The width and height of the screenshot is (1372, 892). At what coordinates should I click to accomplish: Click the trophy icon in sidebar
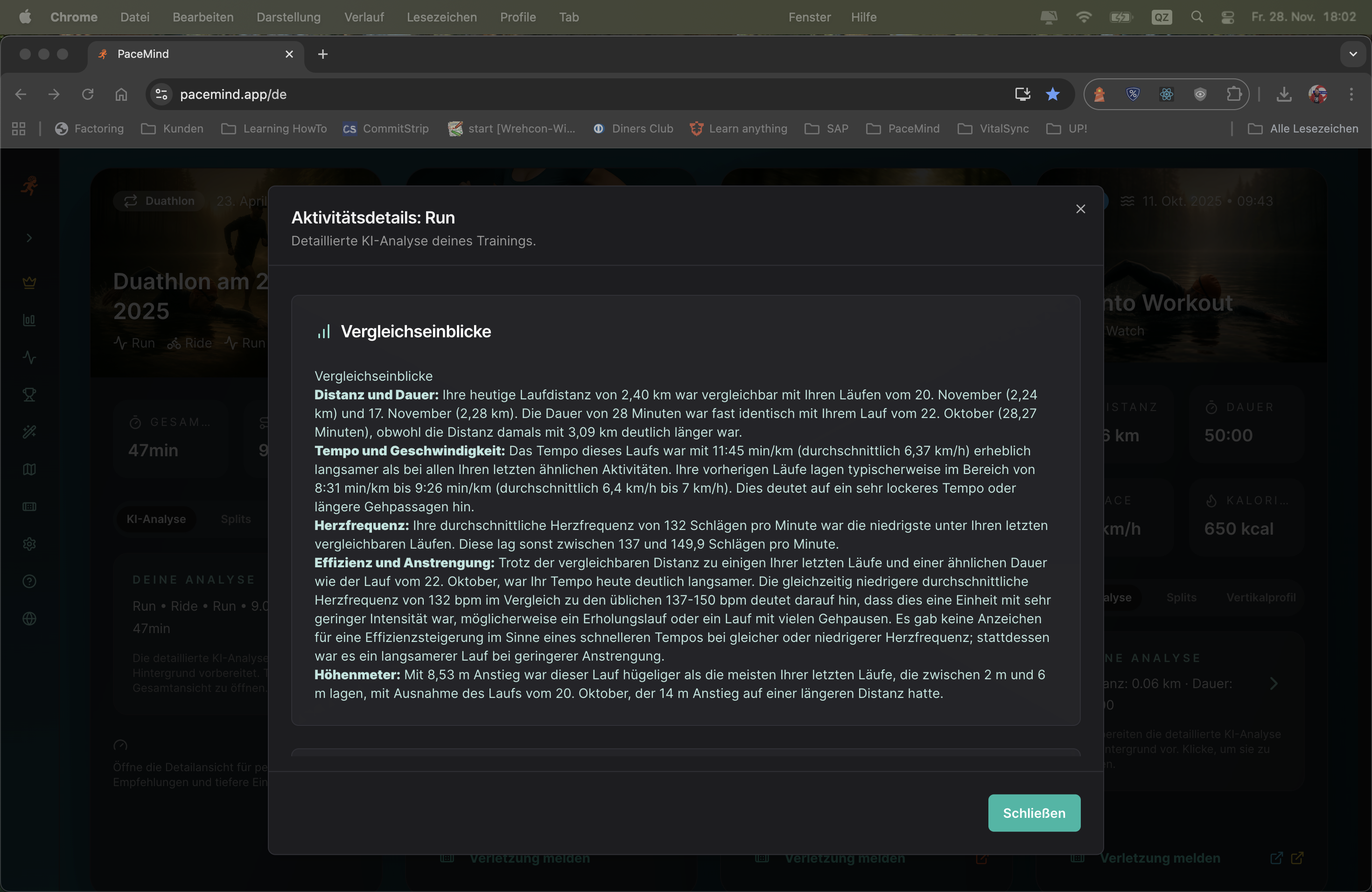click(29, 395)
